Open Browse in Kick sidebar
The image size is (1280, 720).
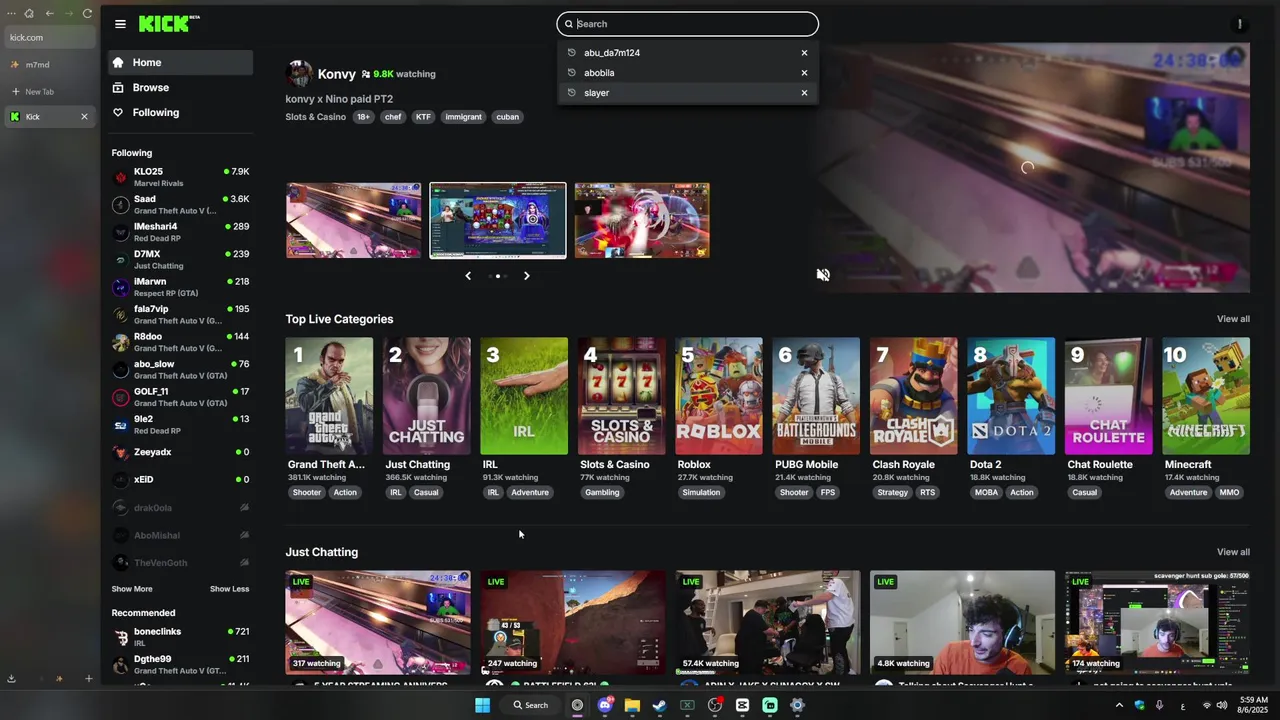coord(181,87)
